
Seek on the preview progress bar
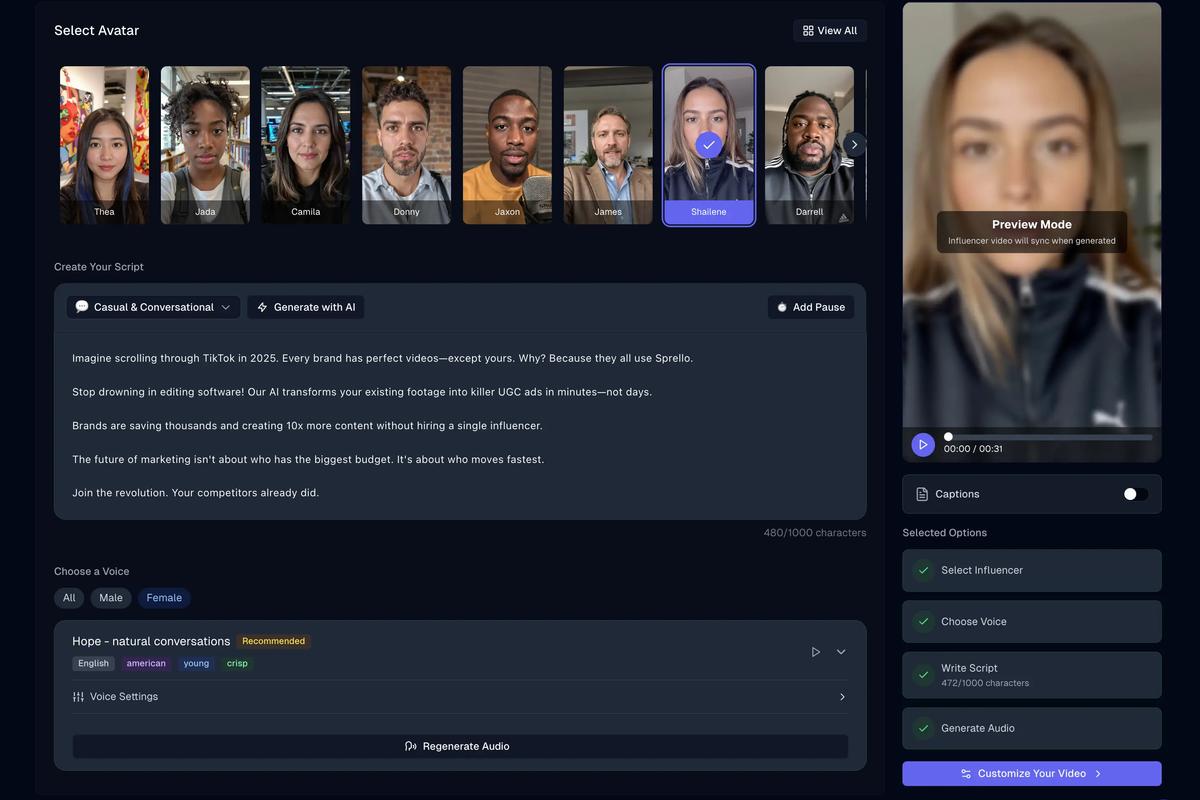(x=1048, y=437)
